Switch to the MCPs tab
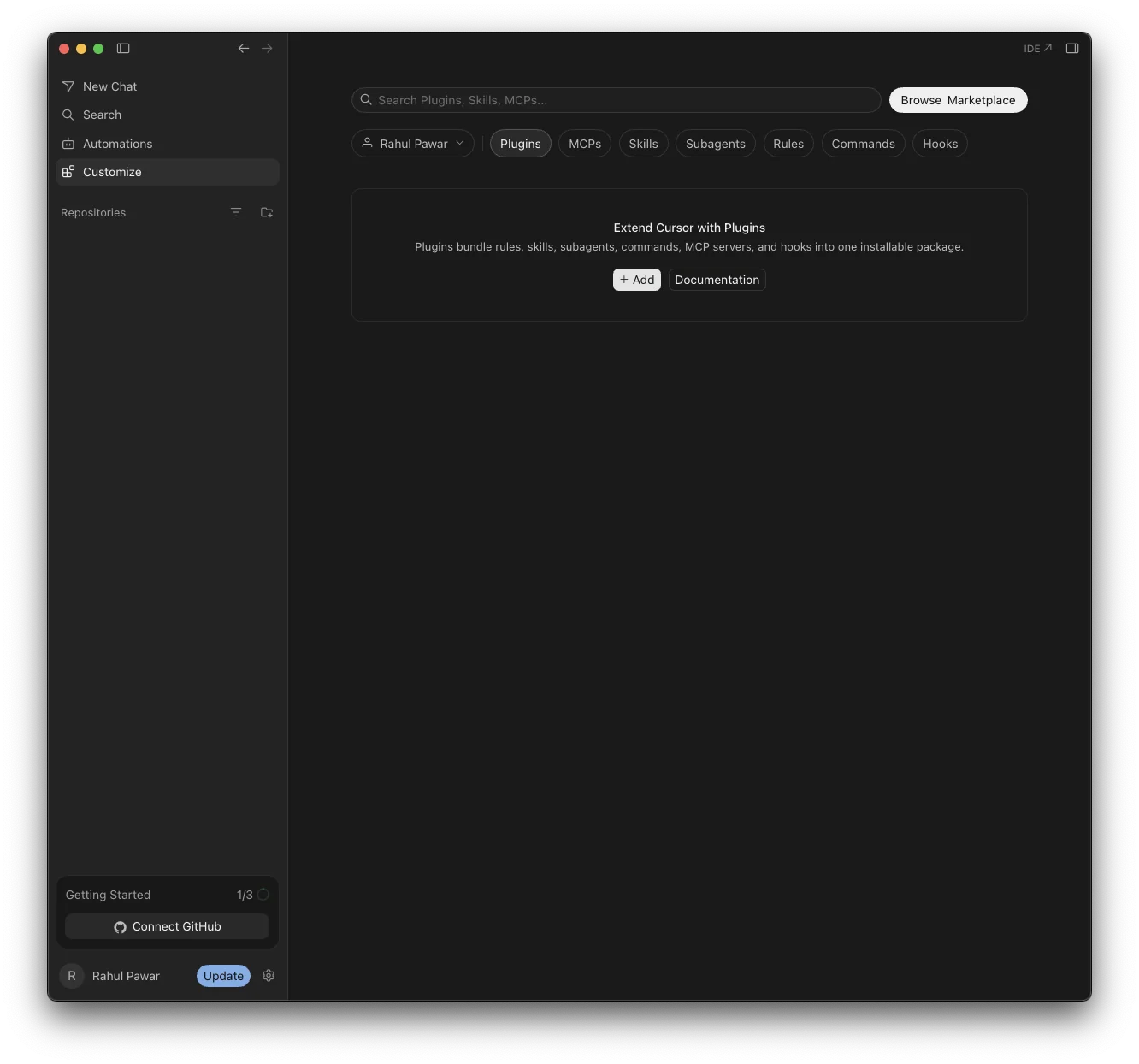The width and height of the screenshot is (1139, 1064). [x=585, y=144]
